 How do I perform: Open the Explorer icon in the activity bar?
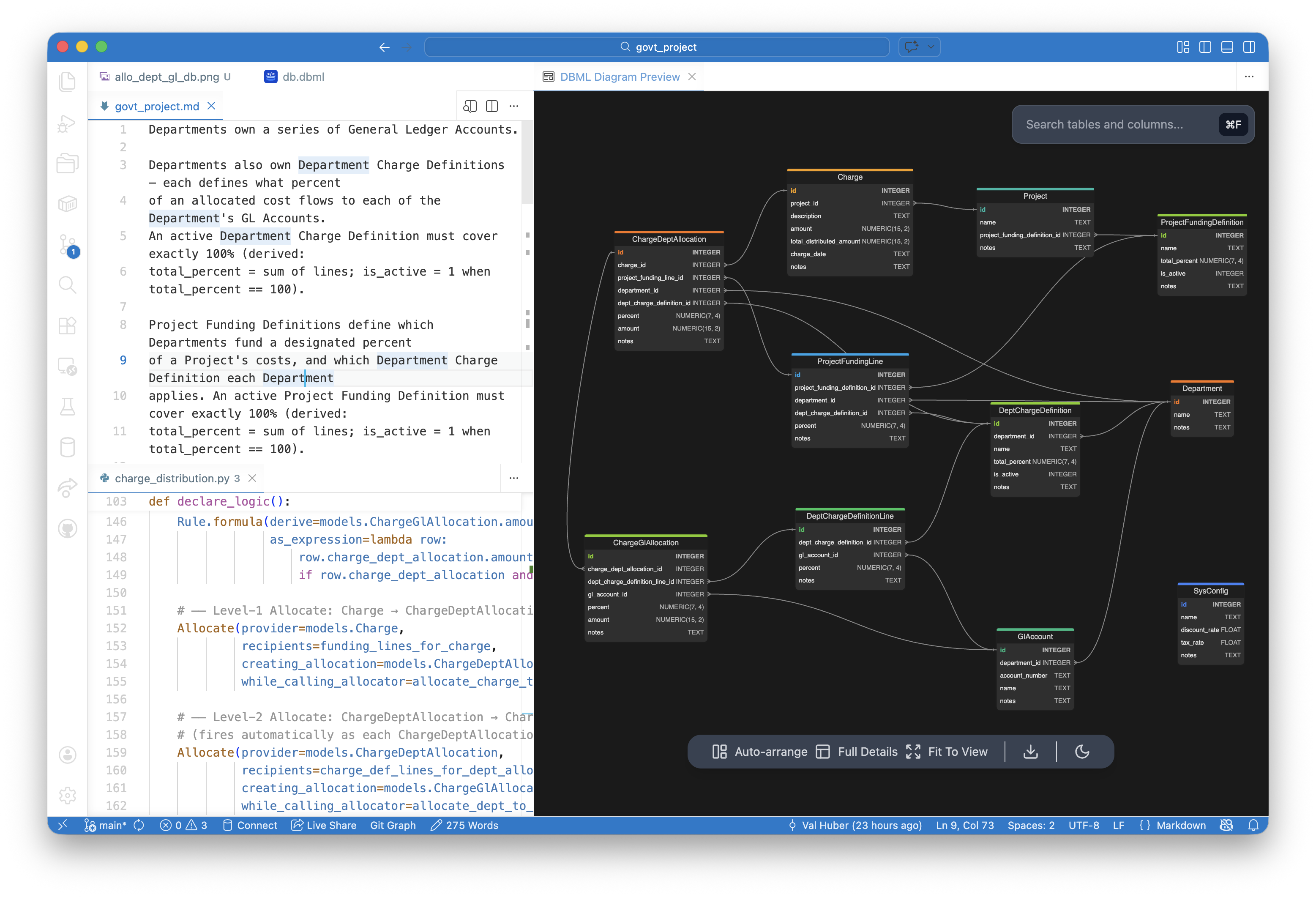click(67, 82)
